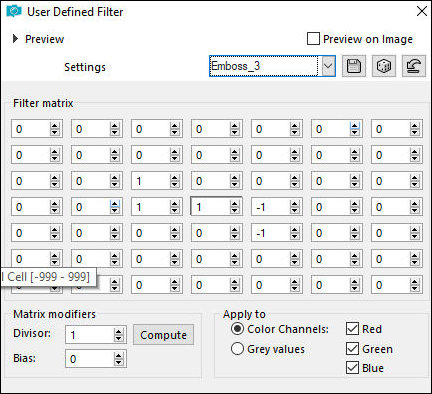Toggle the Blue channel checkbox

pos(352,368)
